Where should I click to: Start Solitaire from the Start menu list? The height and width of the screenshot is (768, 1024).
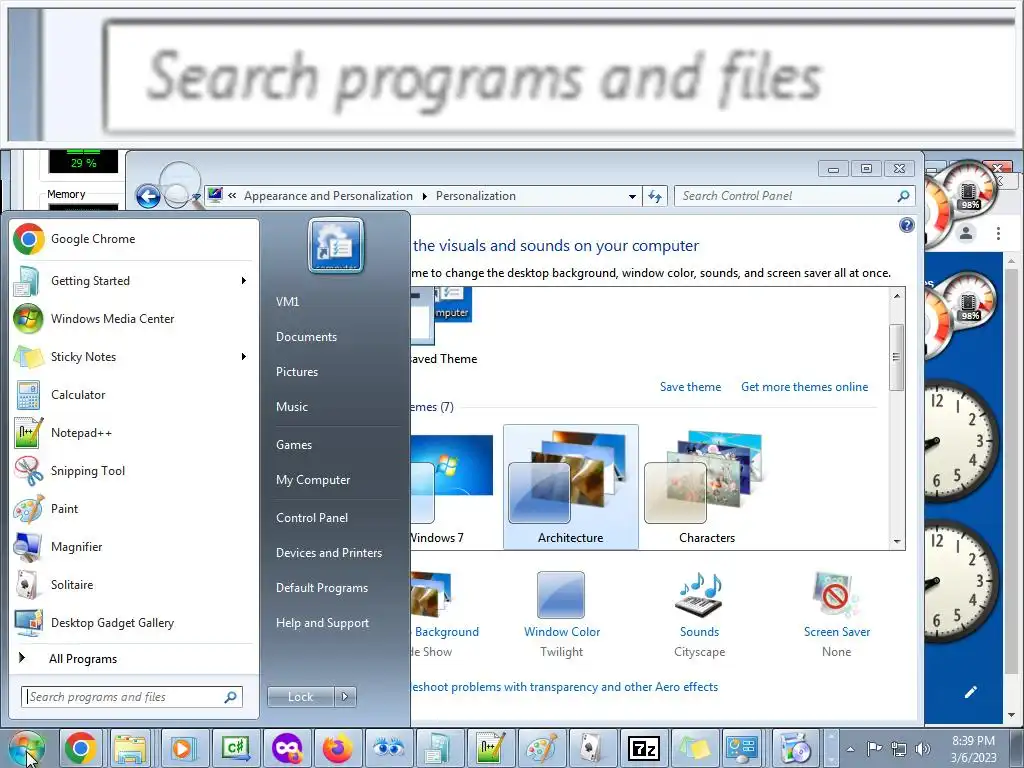[134, 584]
